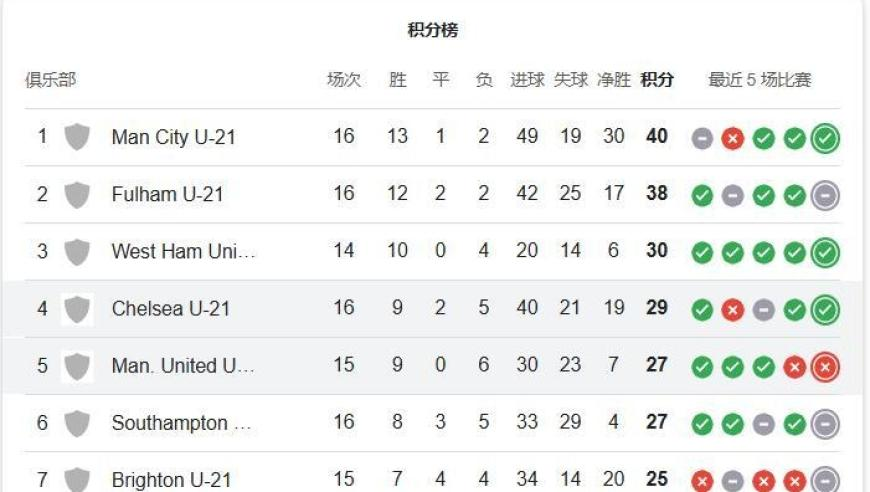Click the 进球 column header
Screen dimensions: 870x492
[527, 80]
